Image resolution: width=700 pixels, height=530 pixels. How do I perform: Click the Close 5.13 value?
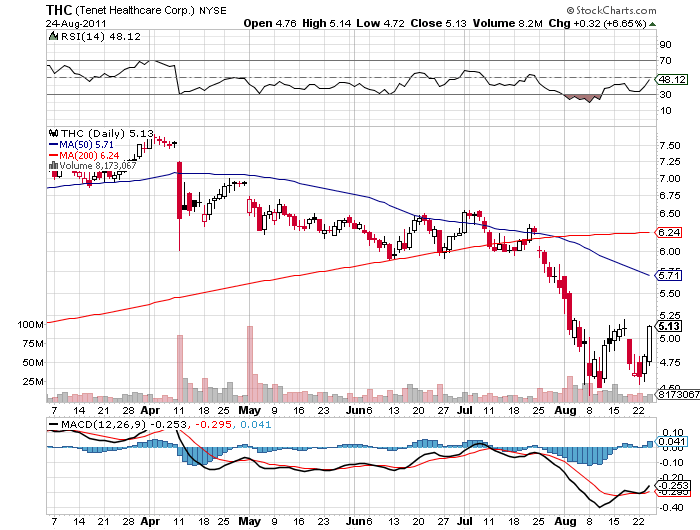[x=438, y=23]
